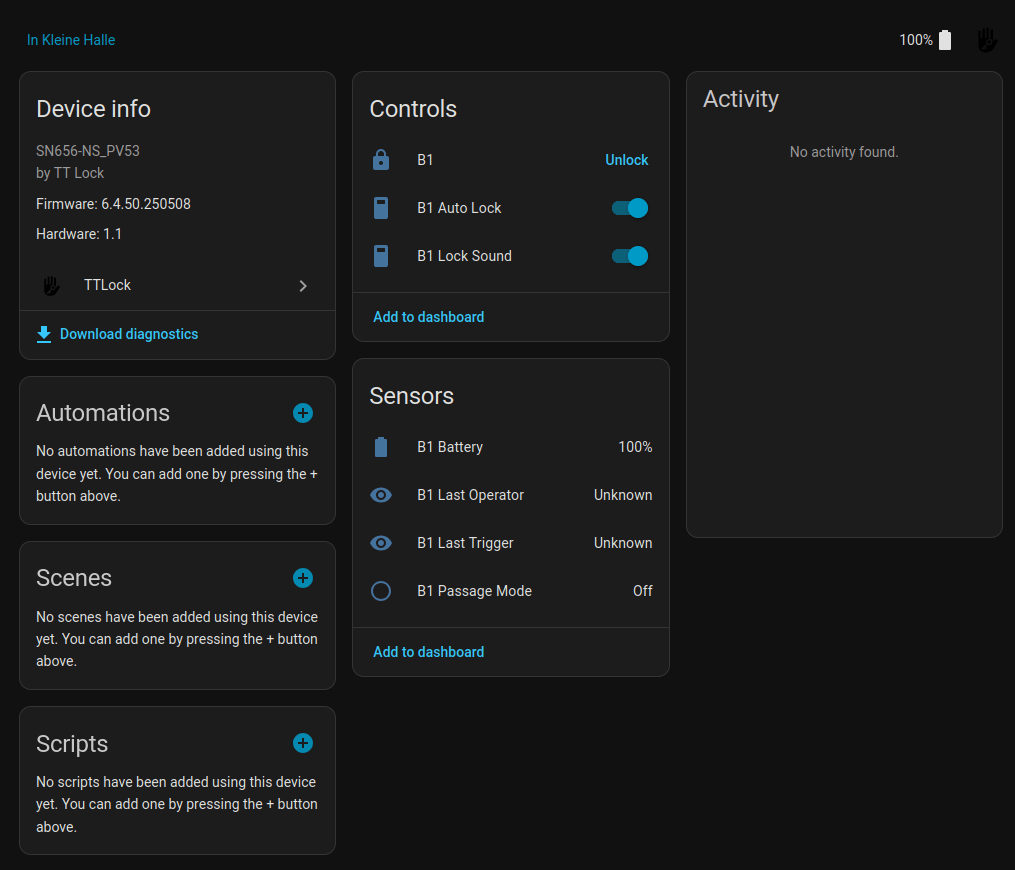Add Controls card to dashboard
Viewport: 1015px width, 870px height.
428,317
